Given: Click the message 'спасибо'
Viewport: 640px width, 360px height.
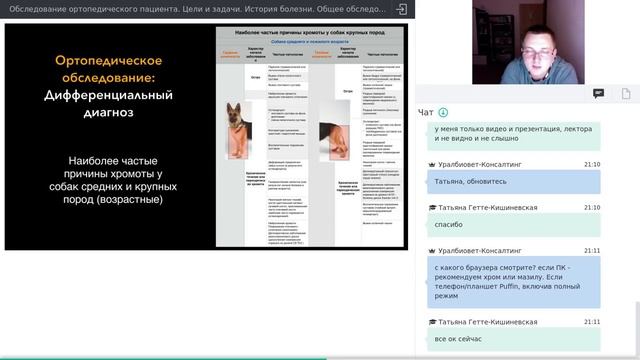Looking at the screenshot, I should pos(513,225).
